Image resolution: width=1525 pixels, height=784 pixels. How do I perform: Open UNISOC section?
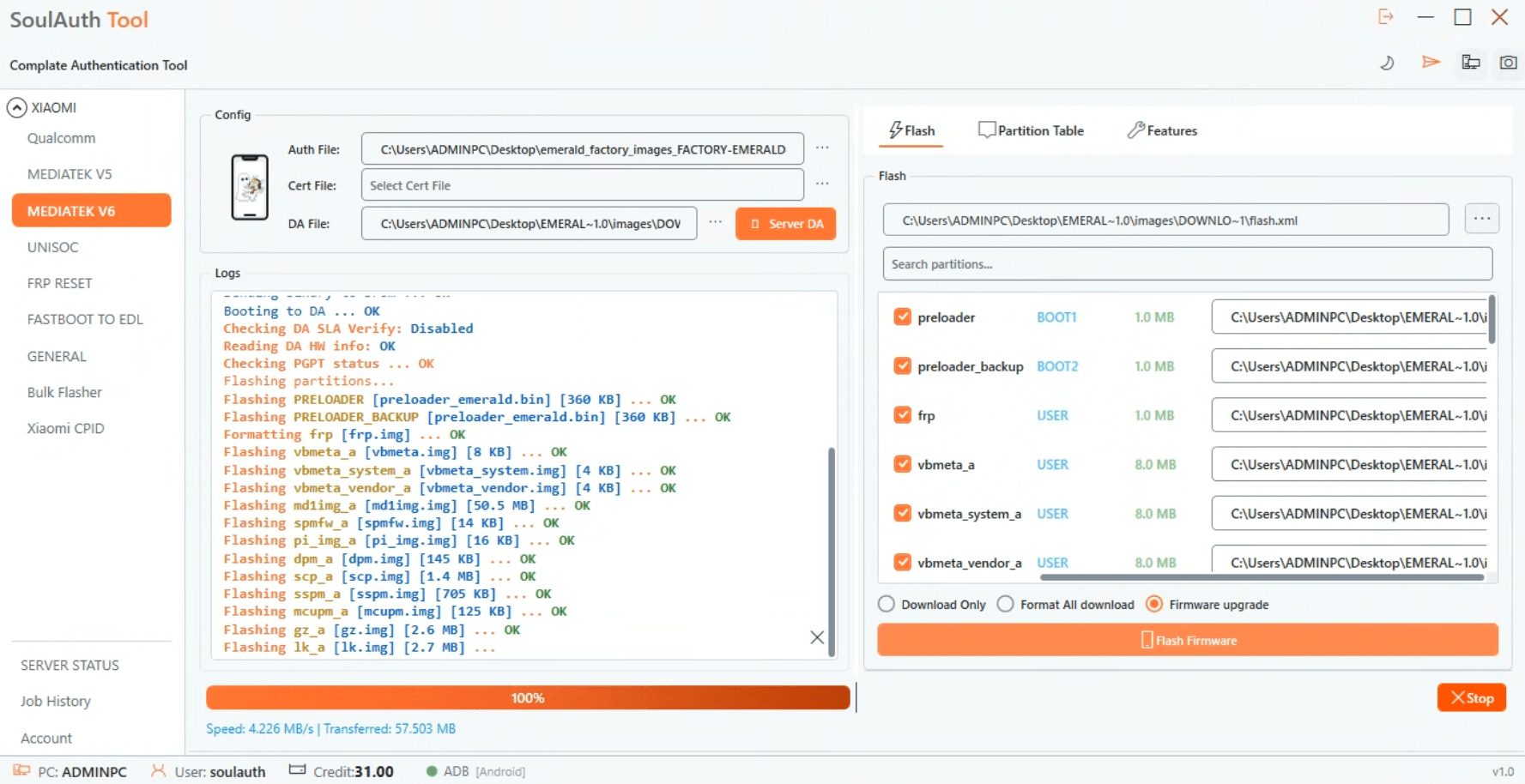(x=52, y=247)
